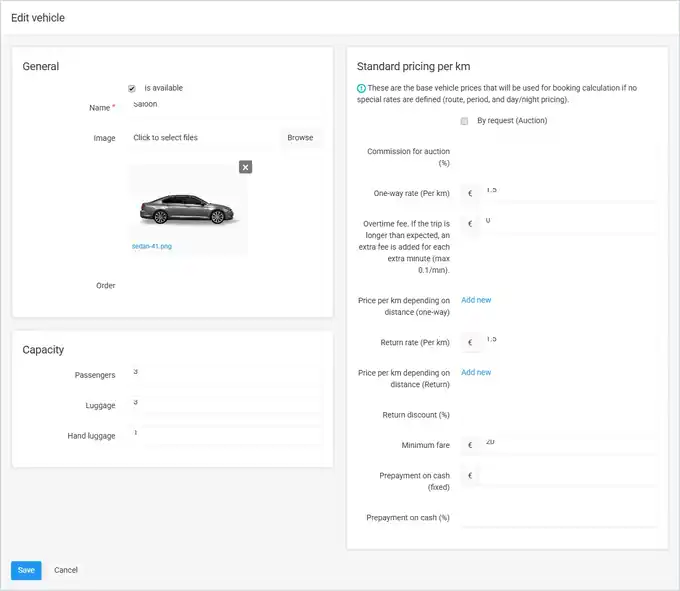Click the euro symbol beside Overtime fee

tap(471, 224)
